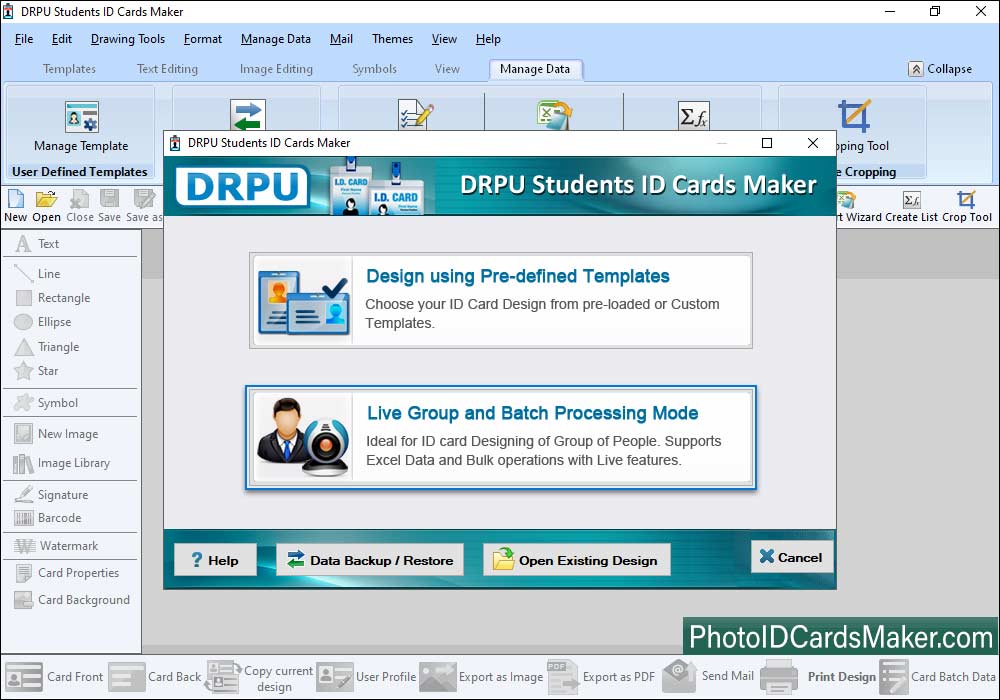Open the View menu
Viewport: 1000px width, 700px height.
click(x=444, y=39)
